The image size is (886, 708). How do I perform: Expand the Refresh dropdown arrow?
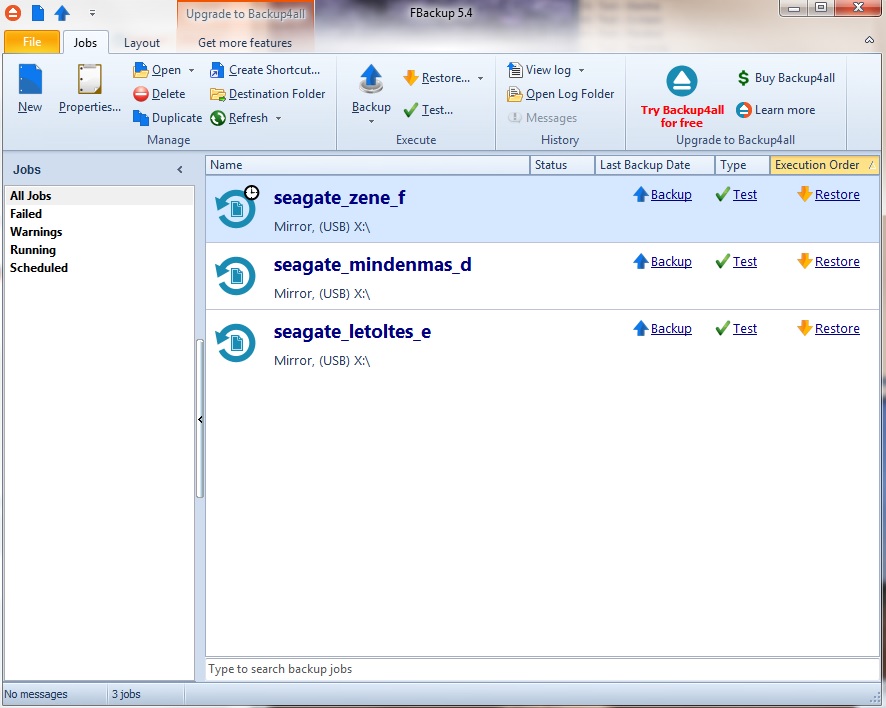pos(278,118)
